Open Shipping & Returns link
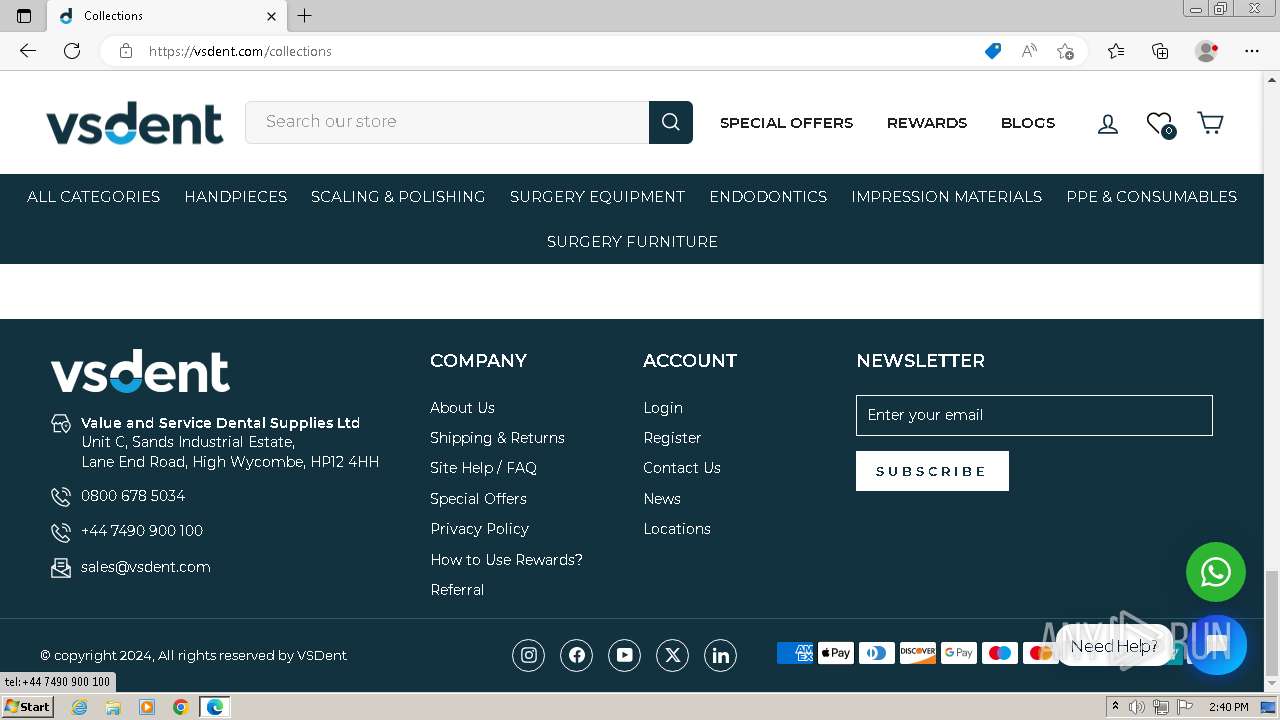 click(x=497, y=438)
